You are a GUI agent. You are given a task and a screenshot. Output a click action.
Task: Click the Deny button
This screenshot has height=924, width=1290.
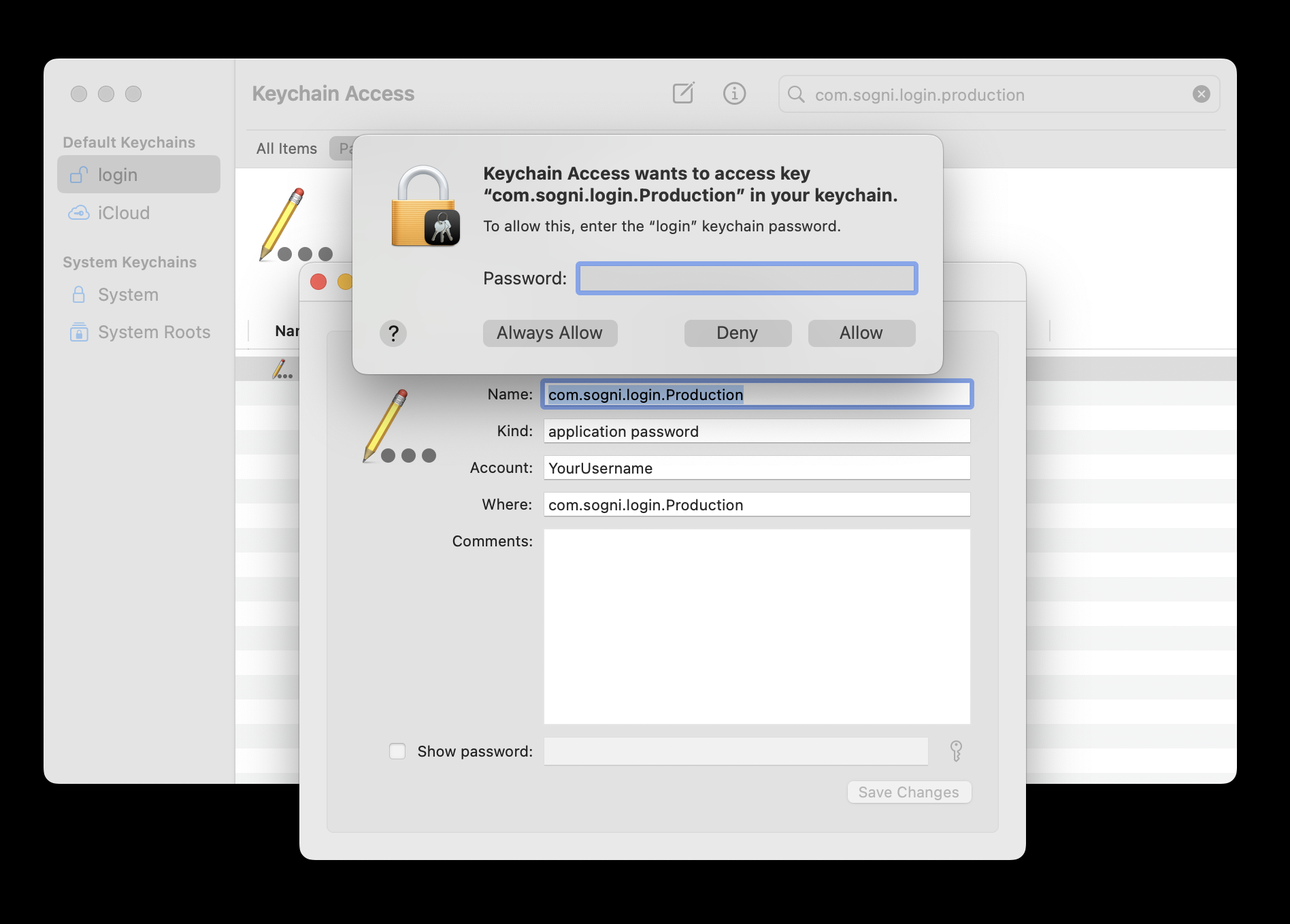(x=738, y=333)
